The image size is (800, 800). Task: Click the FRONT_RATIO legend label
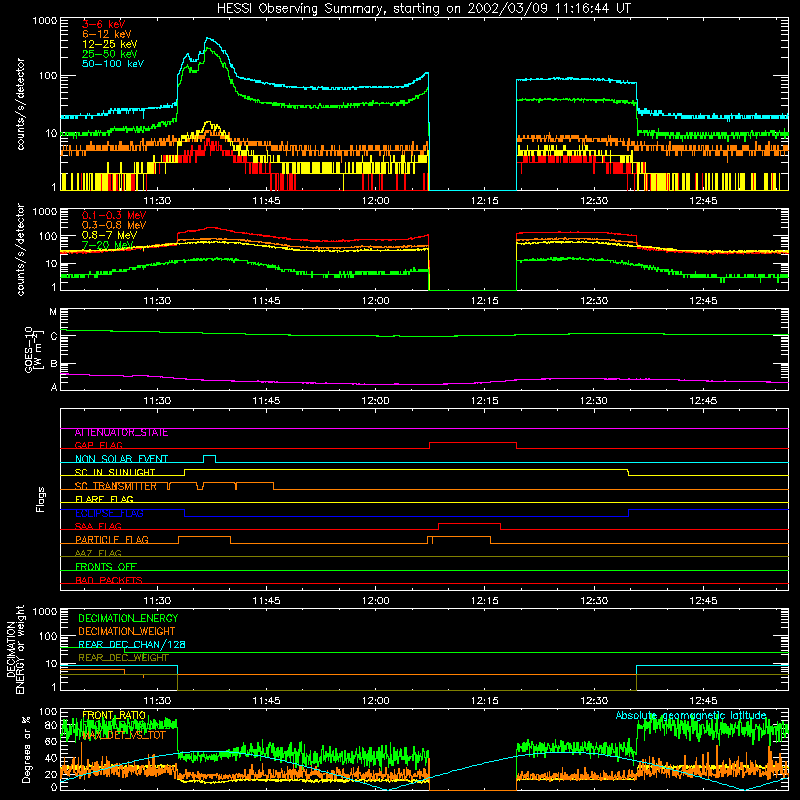tap(114, 716)
